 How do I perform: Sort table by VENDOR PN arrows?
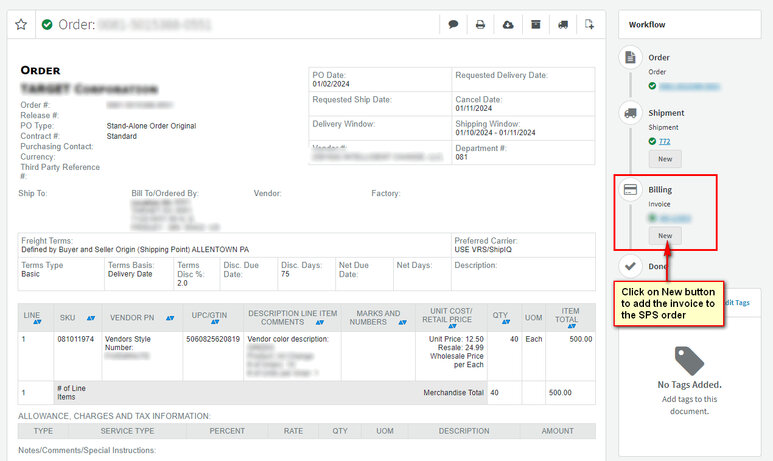(170, 318)
